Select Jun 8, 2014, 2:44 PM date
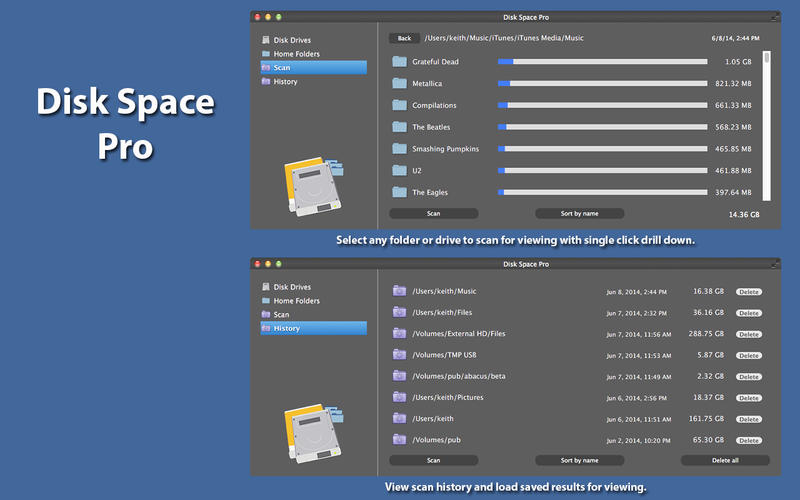800x500 pixels. [636, 292]
